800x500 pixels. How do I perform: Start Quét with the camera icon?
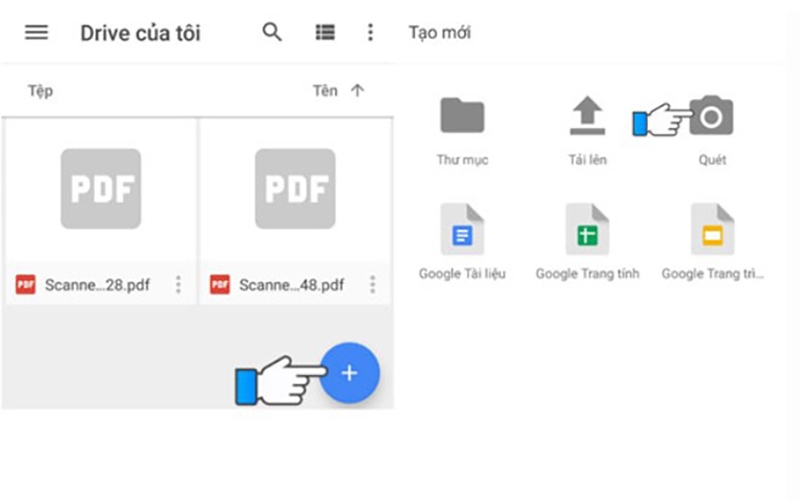[x=711, y=115]
